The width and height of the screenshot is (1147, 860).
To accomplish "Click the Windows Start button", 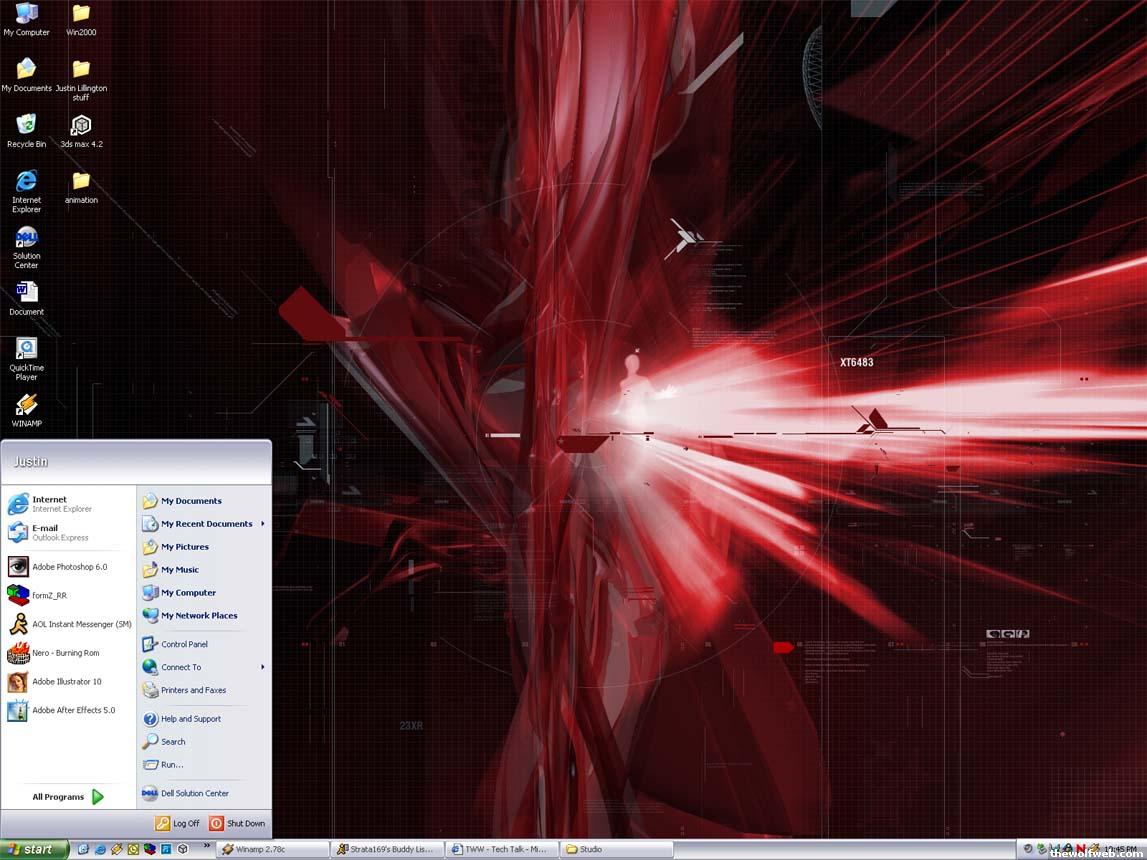I will (34, 849).
